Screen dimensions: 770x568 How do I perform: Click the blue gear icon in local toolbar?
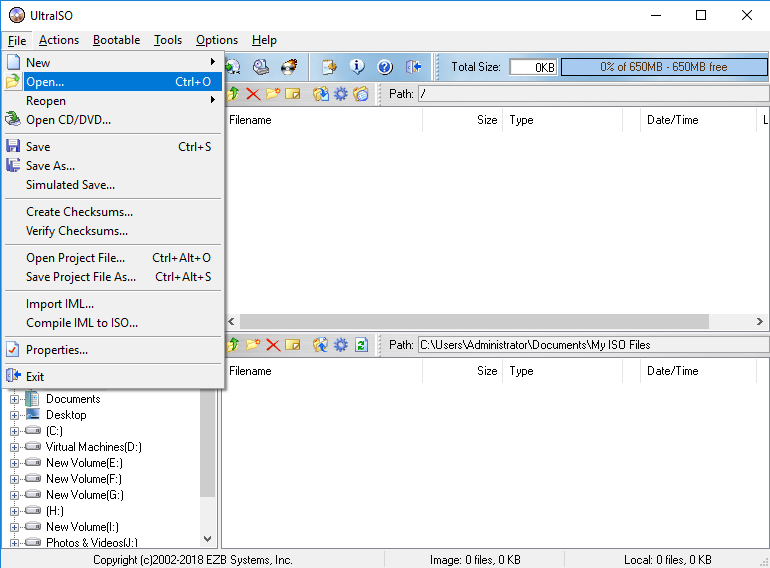point(340,345)
